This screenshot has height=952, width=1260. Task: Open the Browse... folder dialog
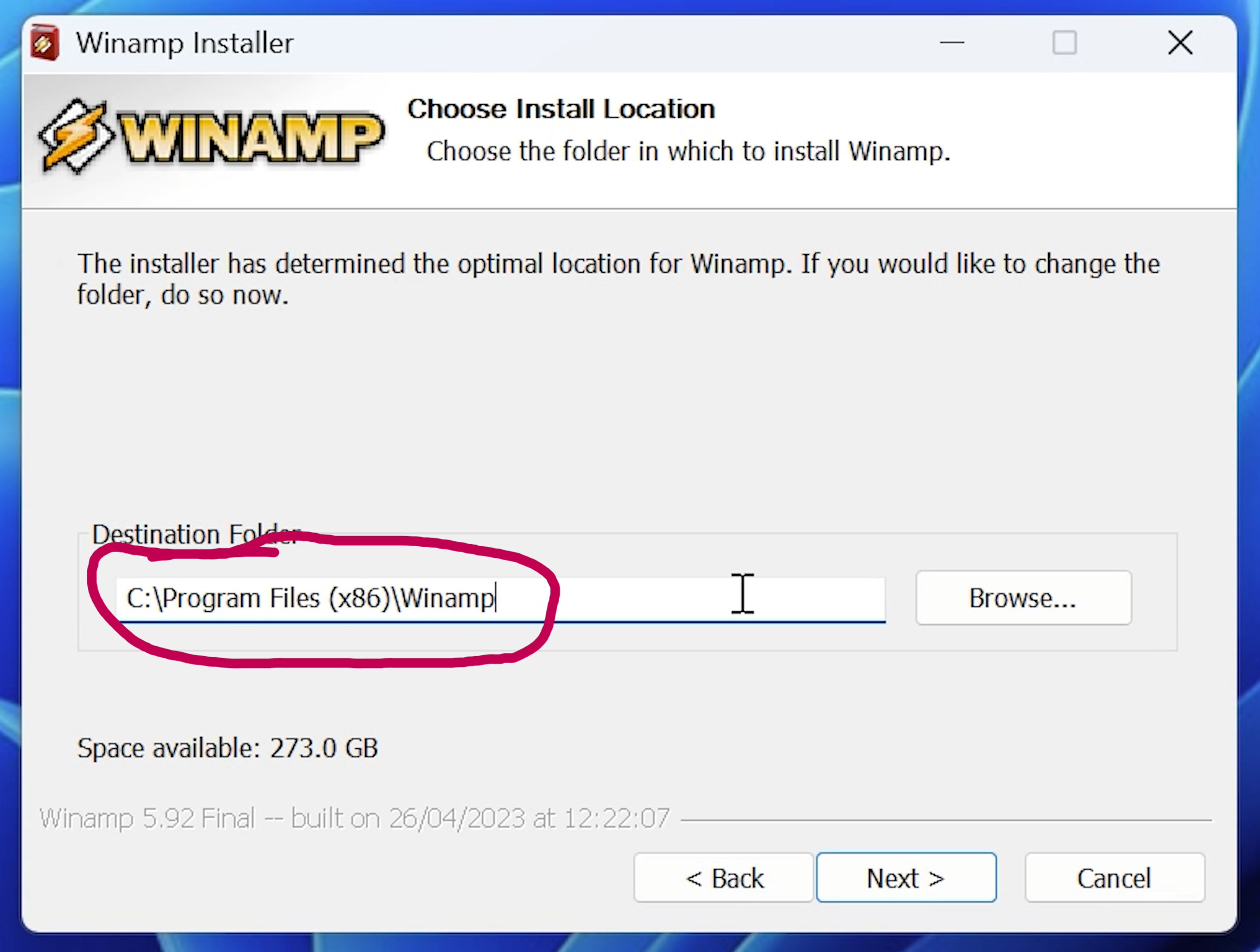1023,598
